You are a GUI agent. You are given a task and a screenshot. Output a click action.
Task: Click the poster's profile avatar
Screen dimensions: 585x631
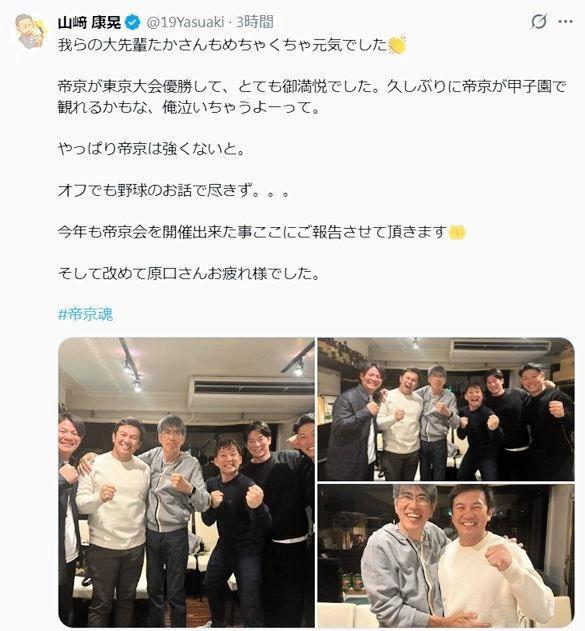click(31, 31)
